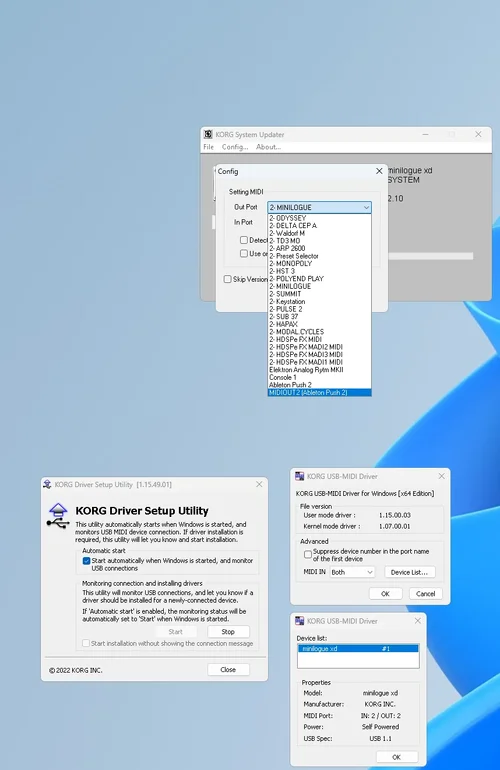Click Close in Driver Setup Utility
500x770 pixels.
pos(228,669)
